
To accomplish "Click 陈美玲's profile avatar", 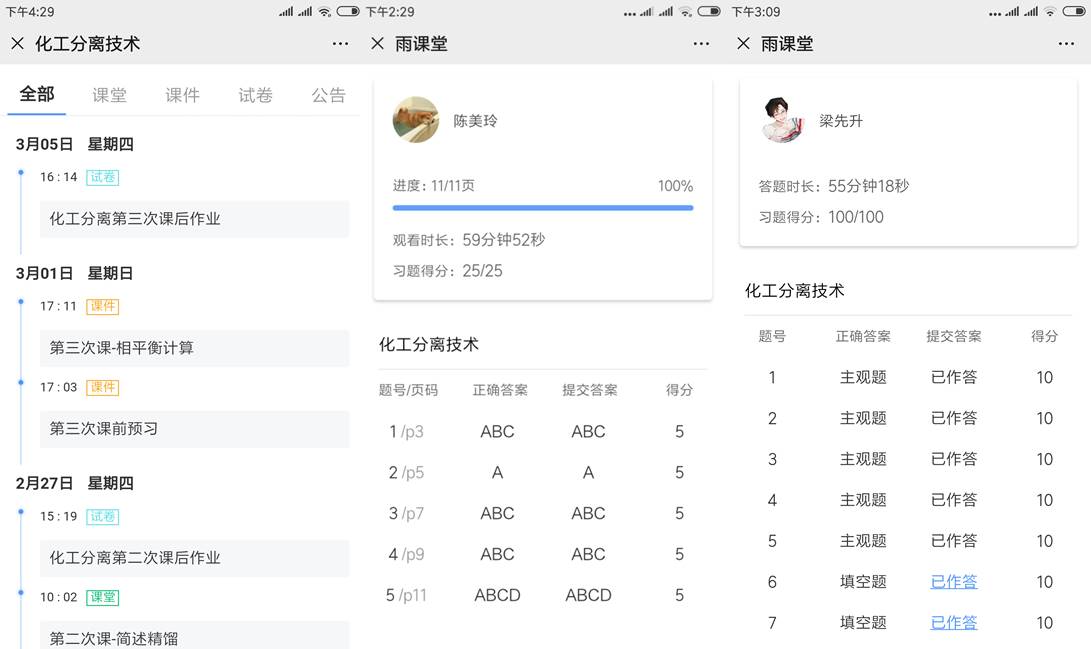I will pos(416,120).
